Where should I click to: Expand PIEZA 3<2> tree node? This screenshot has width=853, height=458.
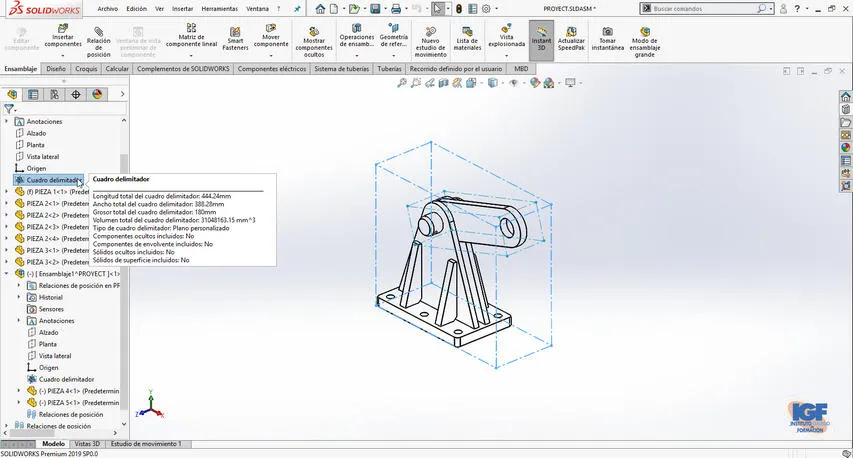tap(7, 262)
